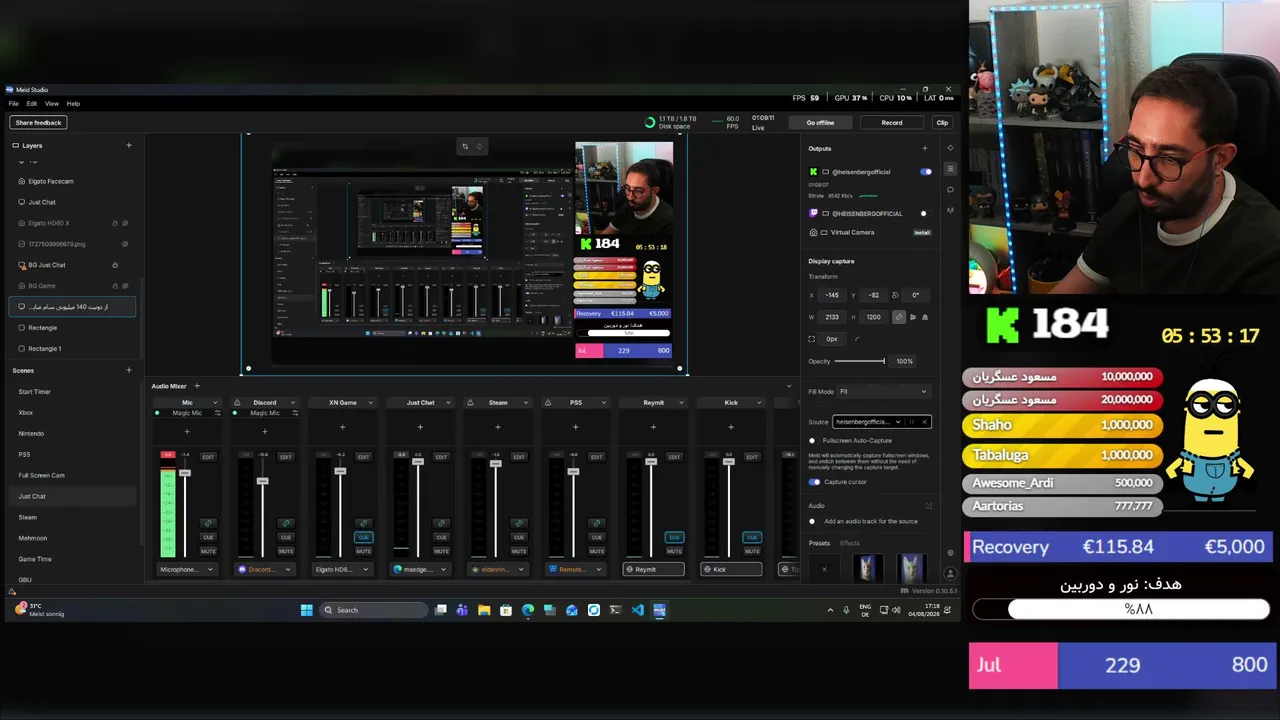The width and height of the screenshot is (1280, 720).
Task: Add an effect to the Reymit channel
Action: (653, 427)
